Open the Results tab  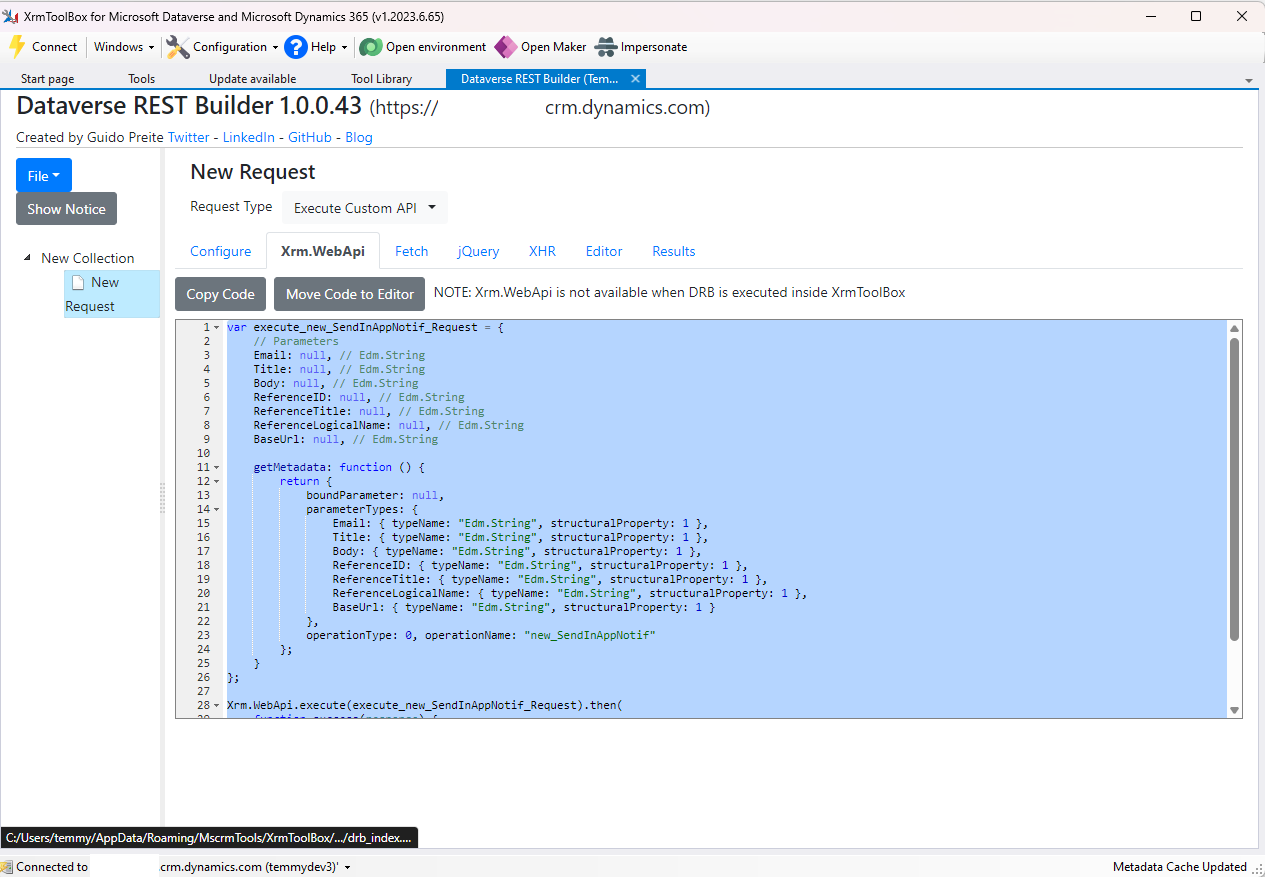(673, 251)
